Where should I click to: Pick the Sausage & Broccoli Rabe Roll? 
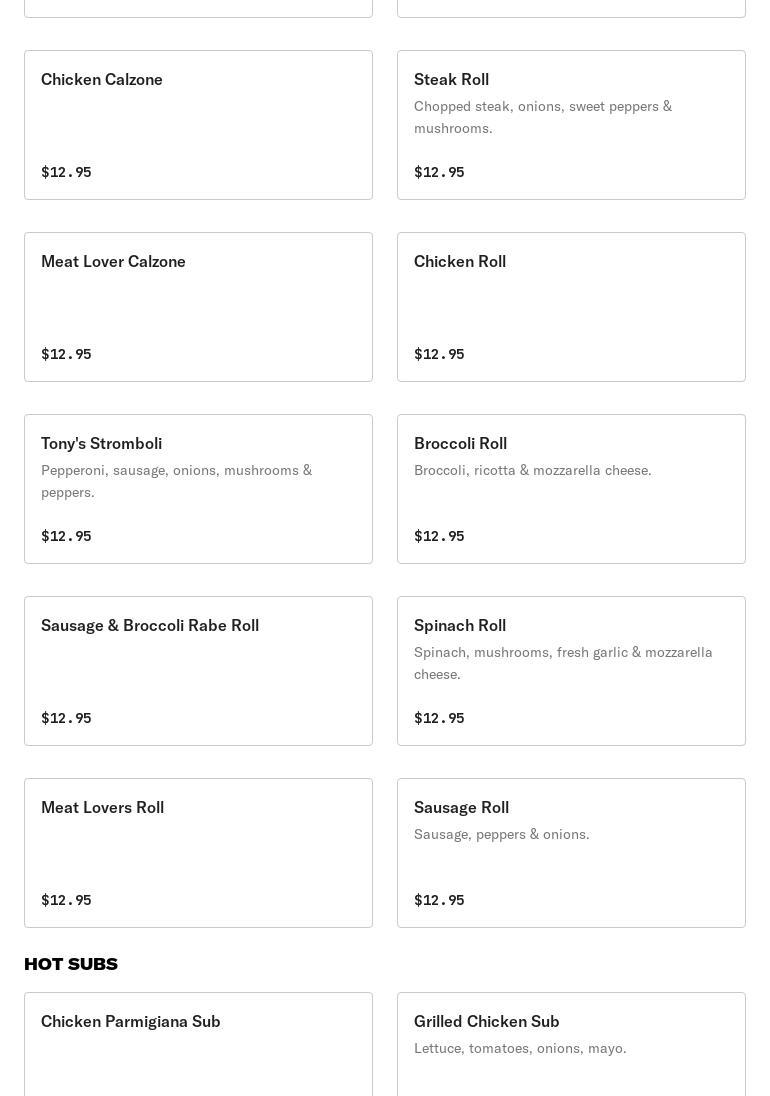pos(198,671)
